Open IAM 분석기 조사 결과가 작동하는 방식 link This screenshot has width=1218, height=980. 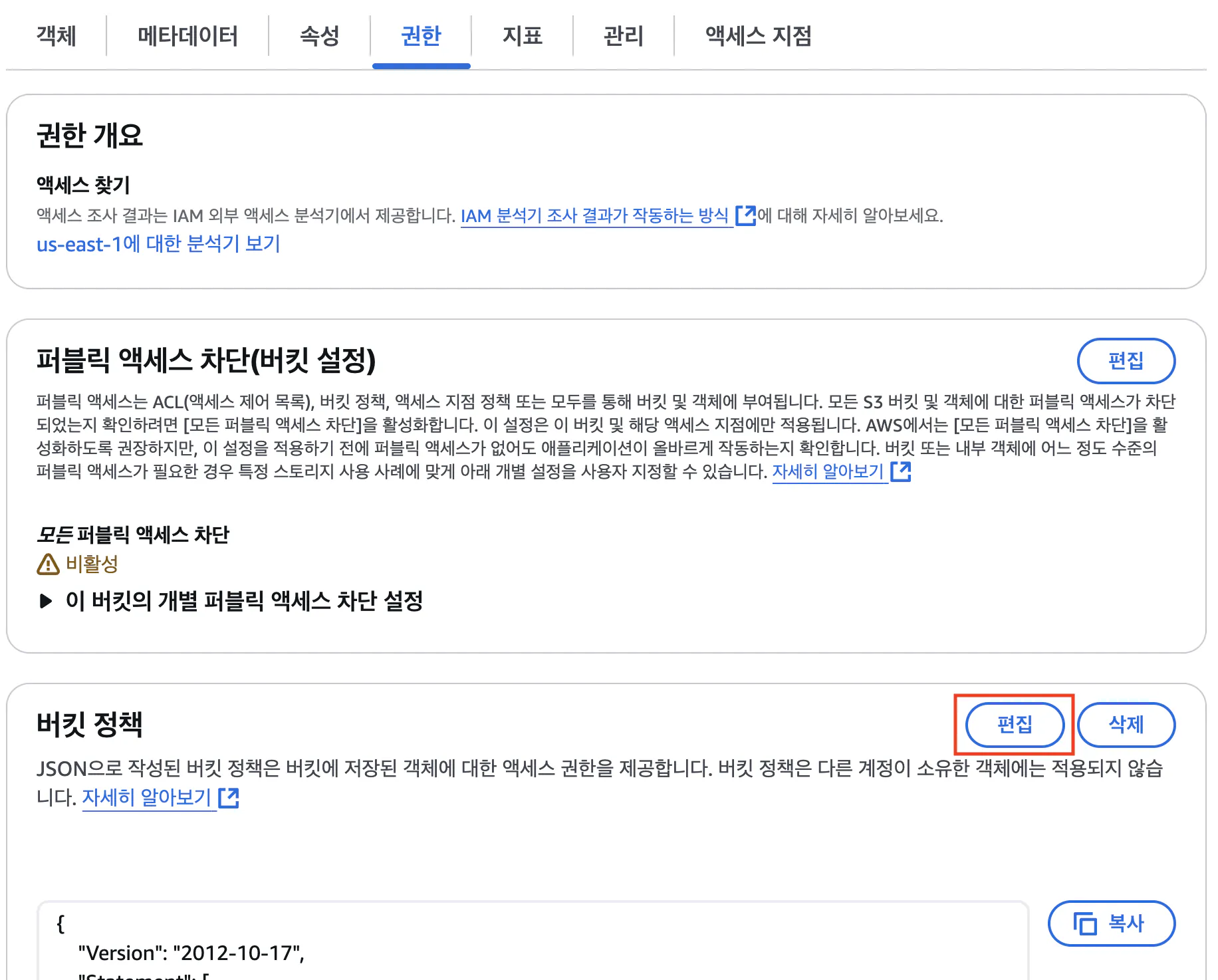pyautogui.click(x=595, y=216)
